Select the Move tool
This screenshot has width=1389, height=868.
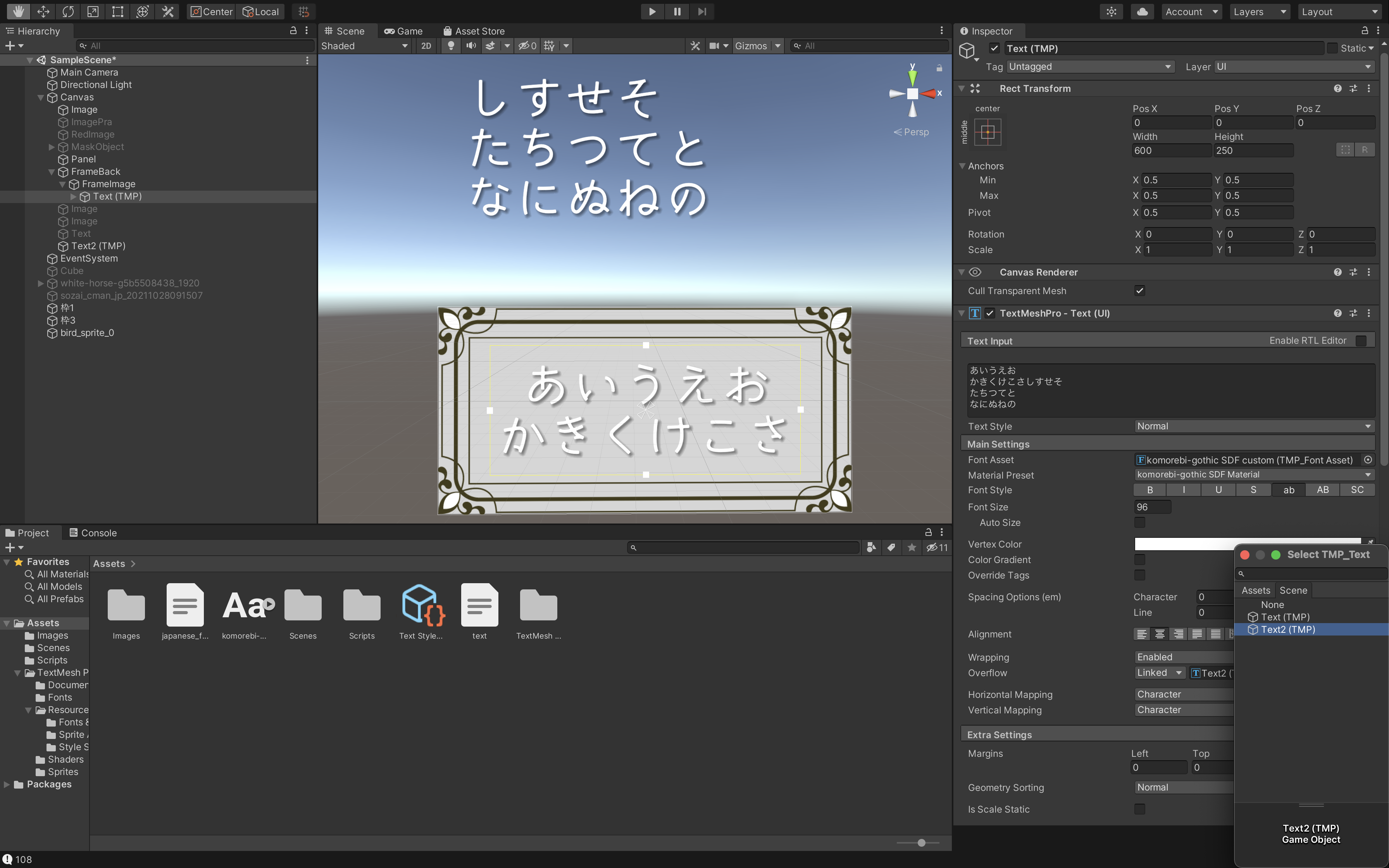[43, 12]
